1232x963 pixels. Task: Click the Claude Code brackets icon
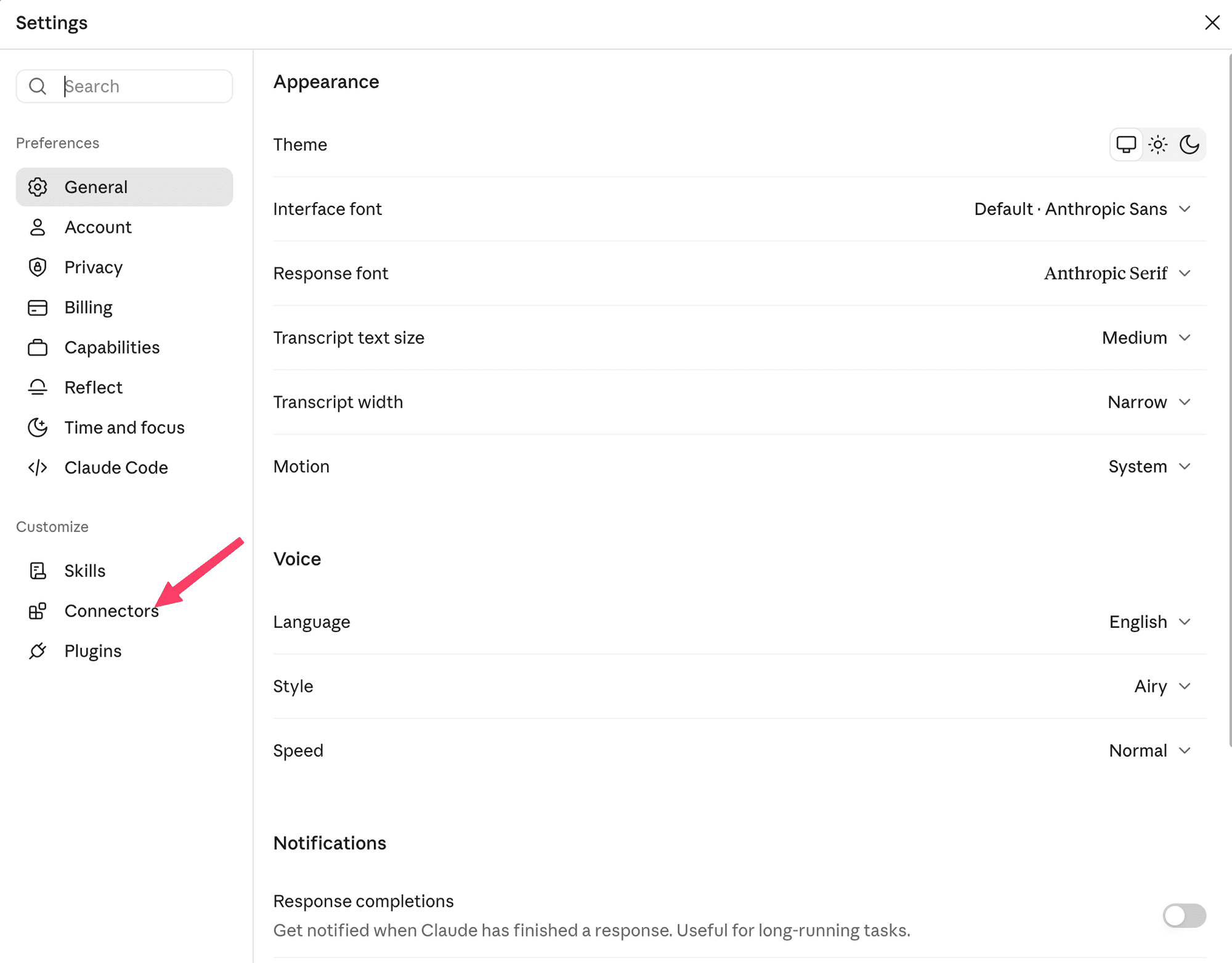[38, 468]
